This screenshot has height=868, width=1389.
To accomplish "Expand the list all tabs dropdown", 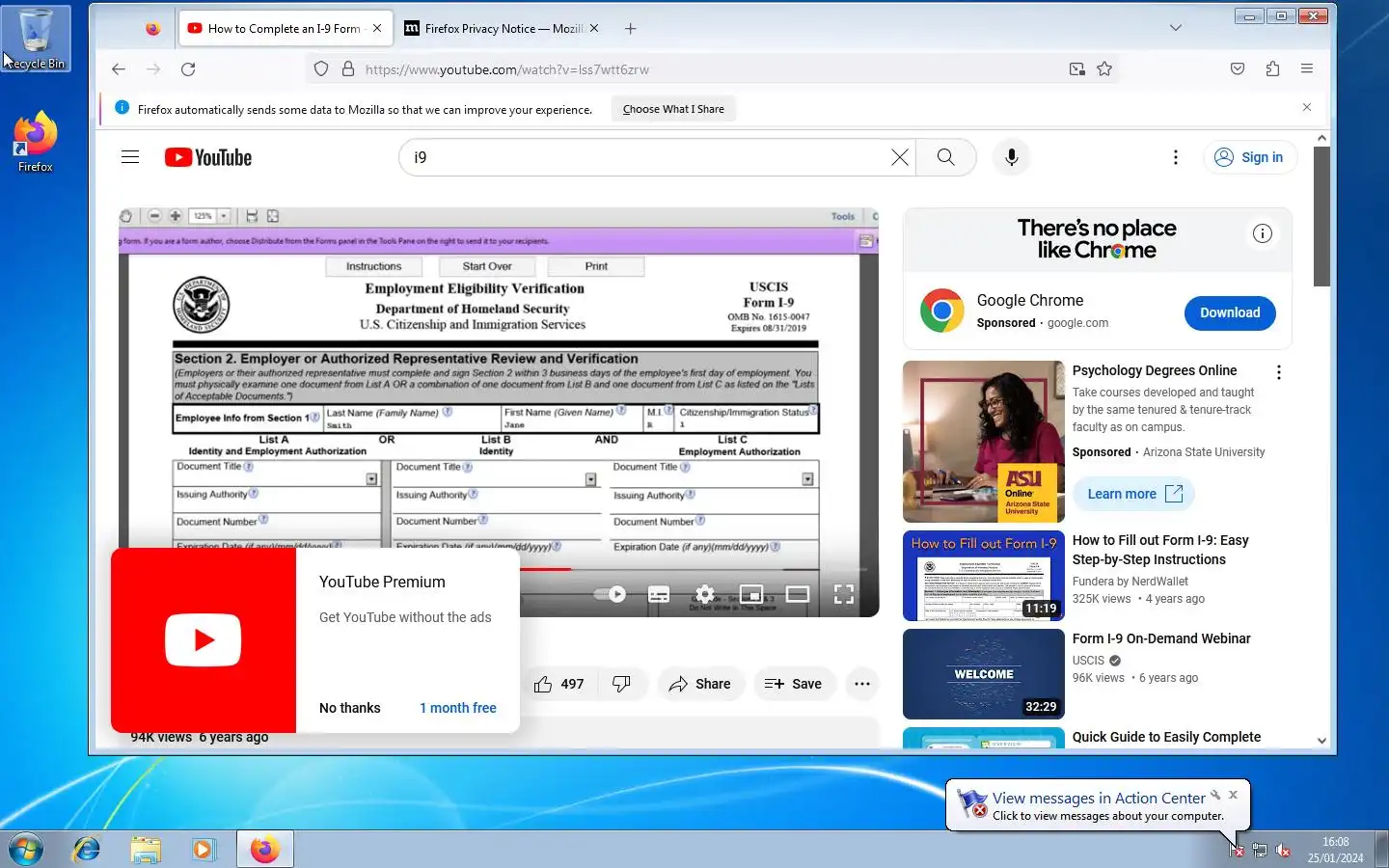I will tap(1175, 28).
